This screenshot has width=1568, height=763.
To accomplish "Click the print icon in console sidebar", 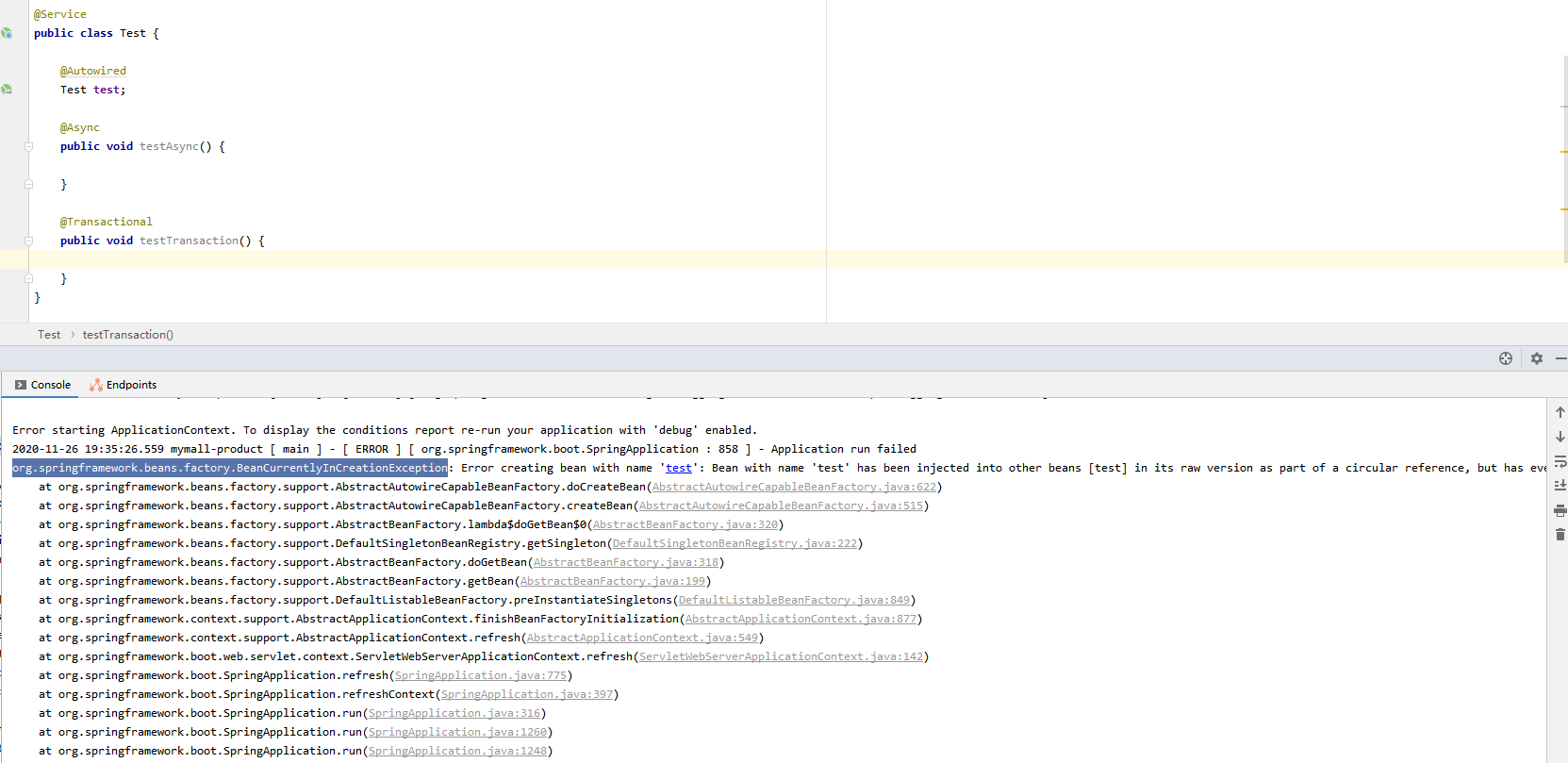I will [x=1560, y=510].
